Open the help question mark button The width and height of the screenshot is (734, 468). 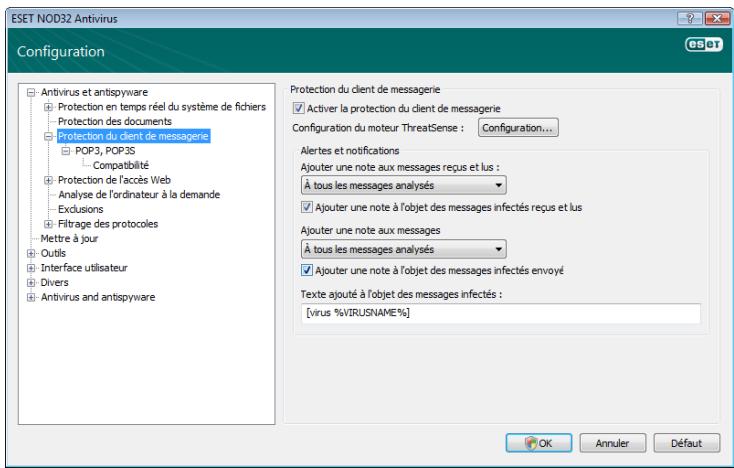point(690,18)
